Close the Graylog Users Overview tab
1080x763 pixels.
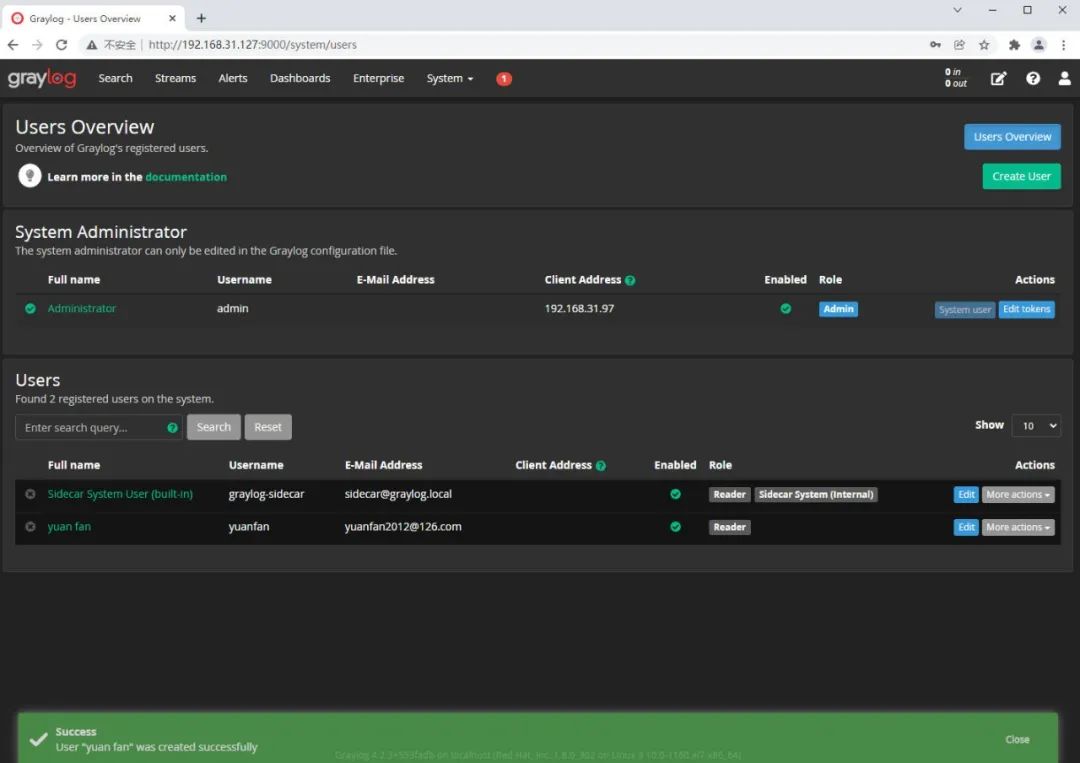tap(172, 19)
